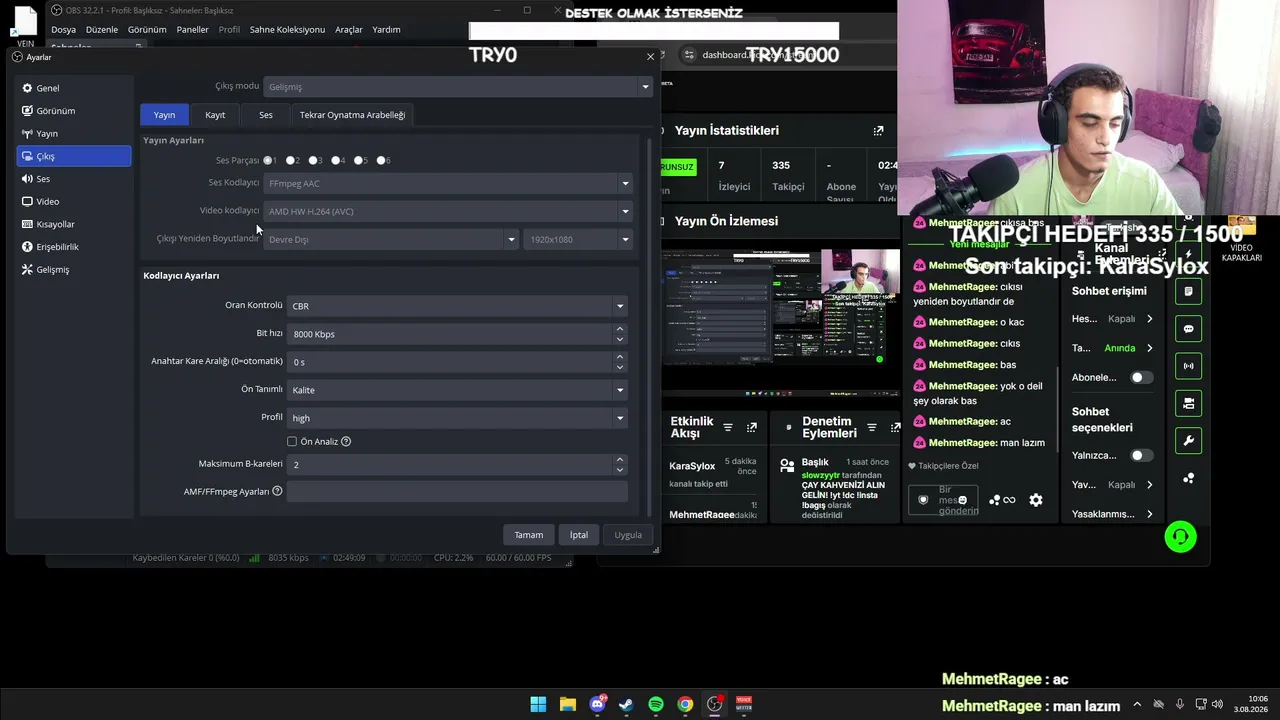Switch to Ses tab in output settings

point(266,115)
